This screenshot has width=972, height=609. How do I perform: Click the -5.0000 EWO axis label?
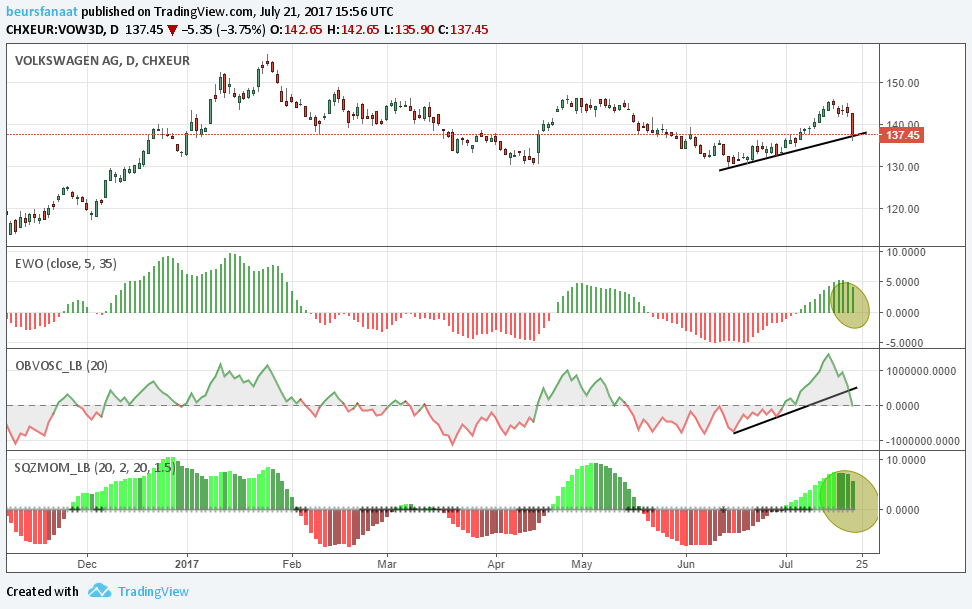[x=902, y=343]
